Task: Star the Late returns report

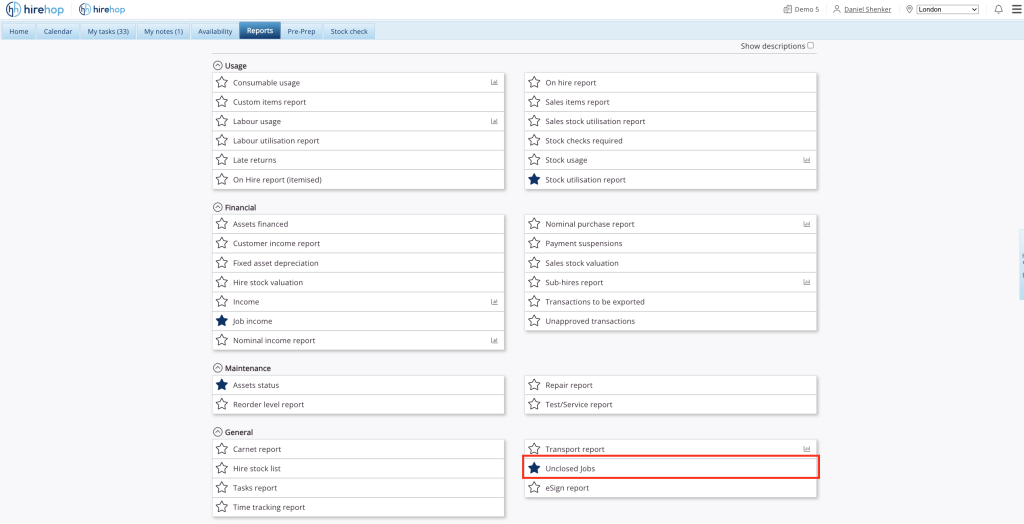Action: pos(222,159)
